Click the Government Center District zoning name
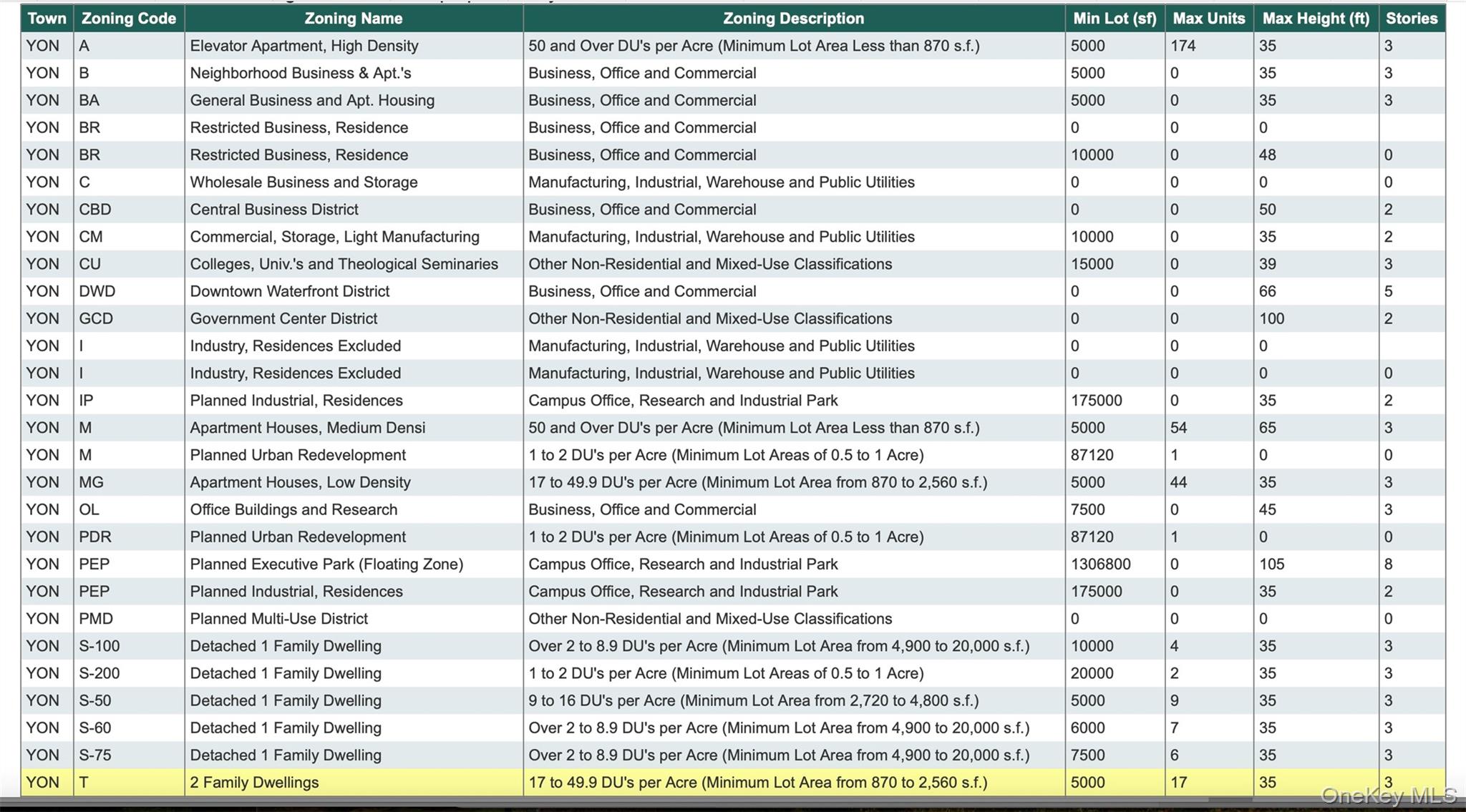 pyautogui.click(x=283, y=318)
